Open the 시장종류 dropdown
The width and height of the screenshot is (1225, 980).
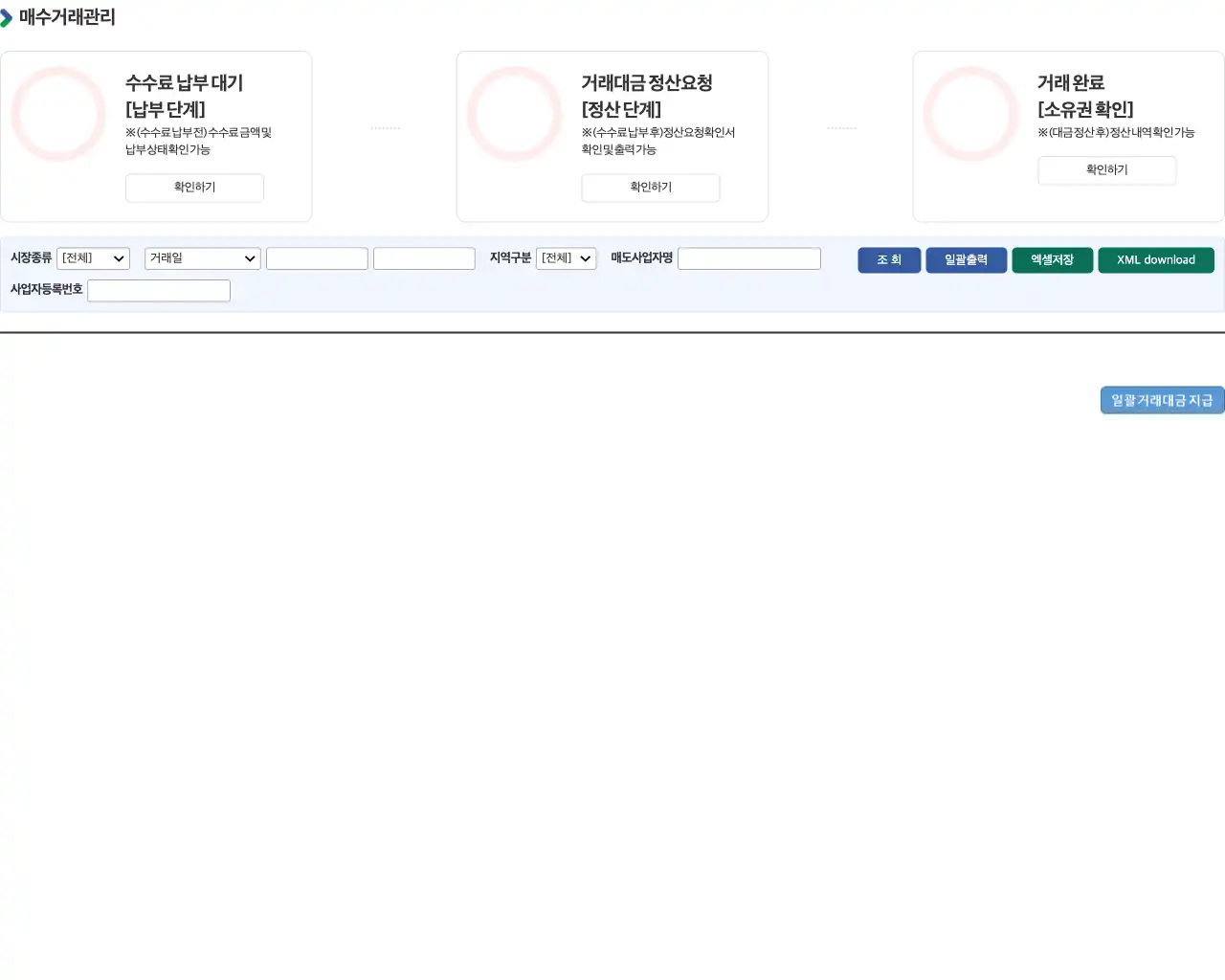click(93, 258)
